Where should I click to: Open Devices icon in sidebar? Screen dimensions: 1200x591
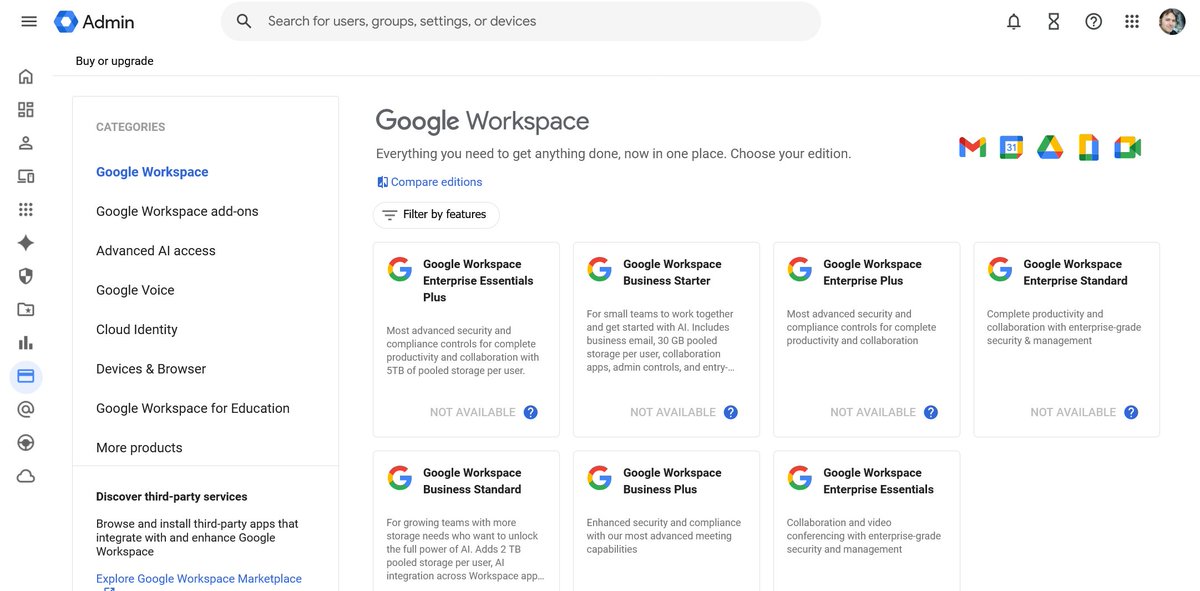(26, 176)
